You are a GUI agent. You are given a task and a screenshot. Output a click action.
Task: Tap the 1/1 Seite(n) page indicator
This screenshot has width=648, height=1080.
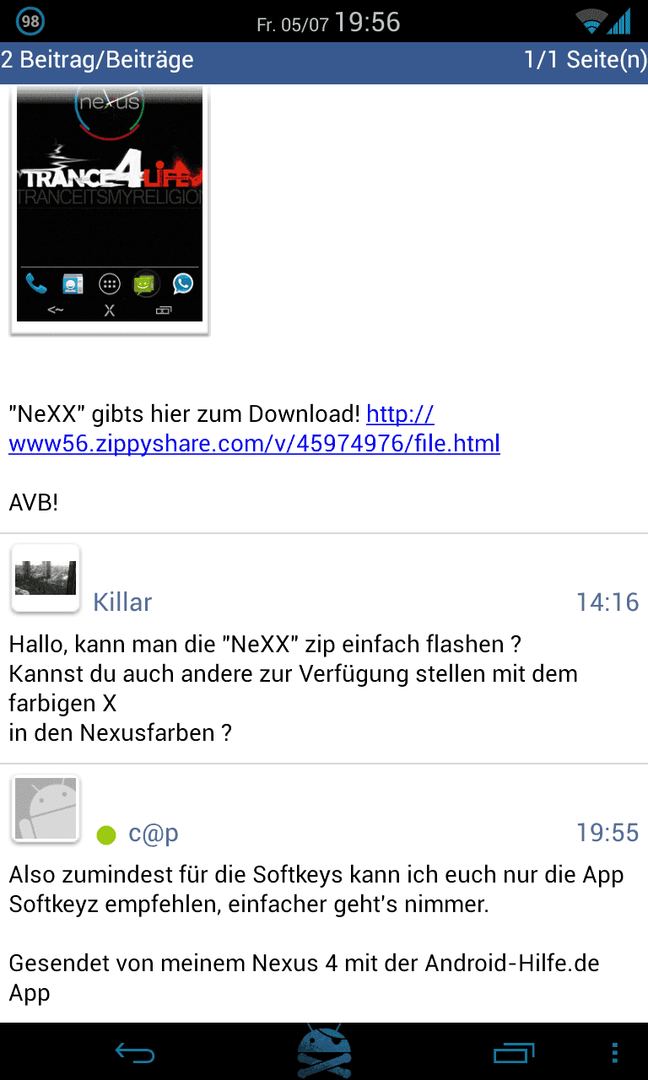pos(585,61)
